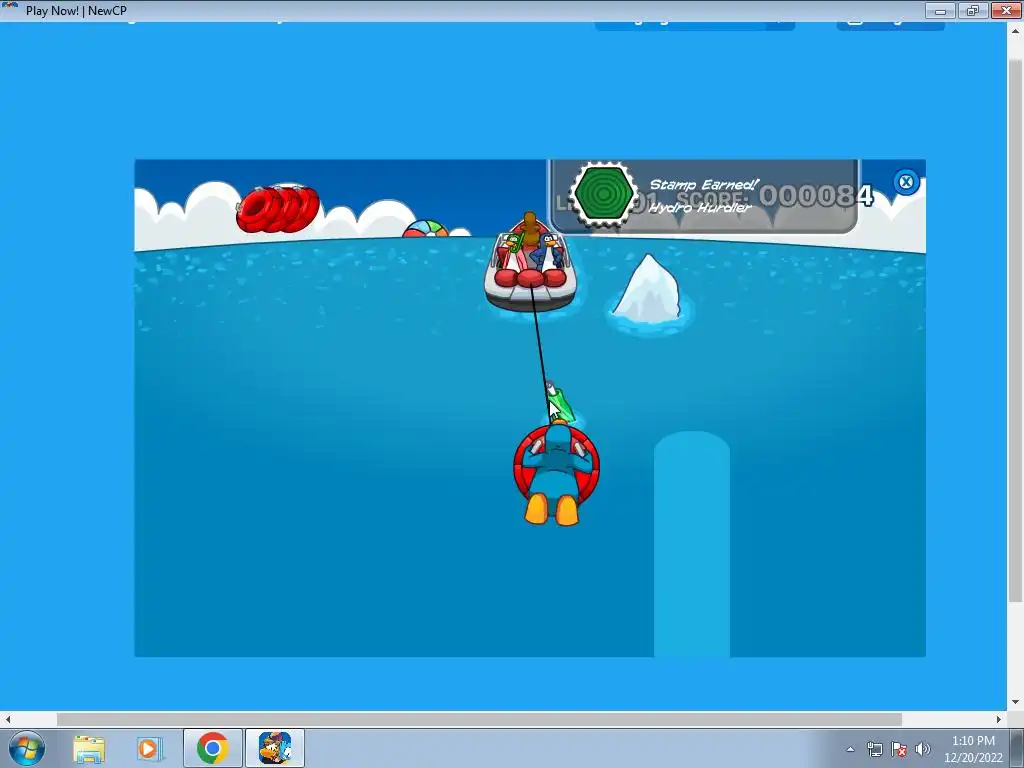Open the clock showing 1:10 PM

pos(973,749)
